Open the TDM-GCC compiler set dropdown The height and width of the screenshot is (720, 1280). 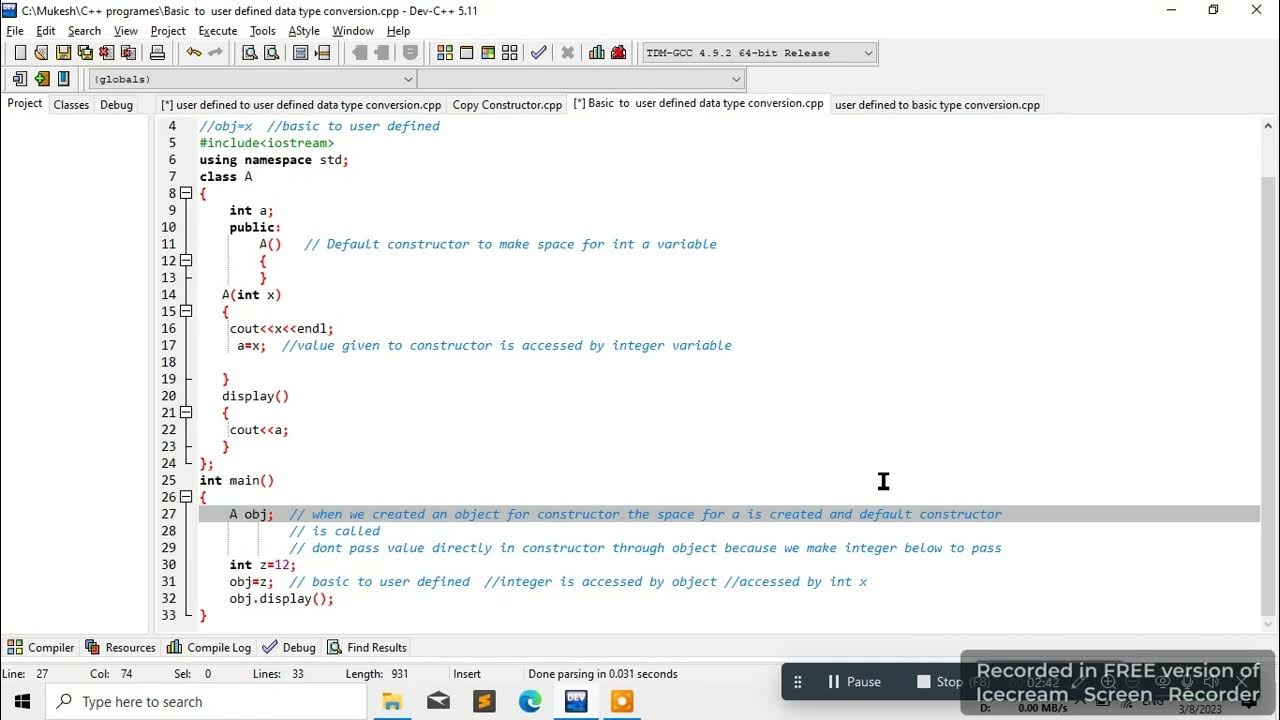point(867,53)
